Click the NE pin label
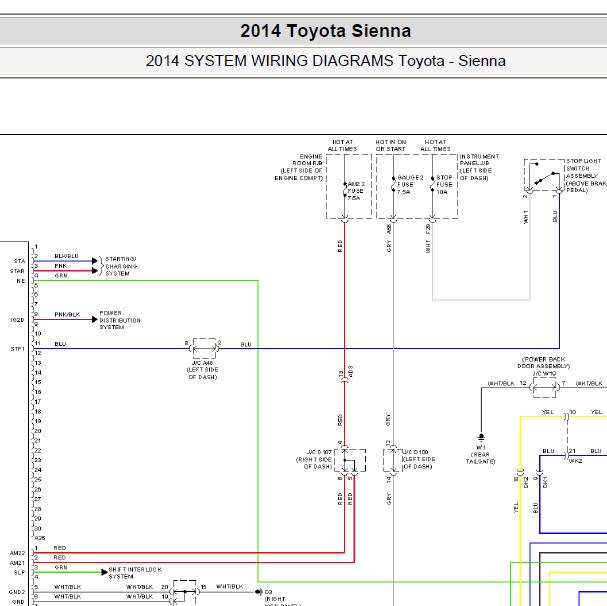Viewport: 607px width, 606px height. 21,281
